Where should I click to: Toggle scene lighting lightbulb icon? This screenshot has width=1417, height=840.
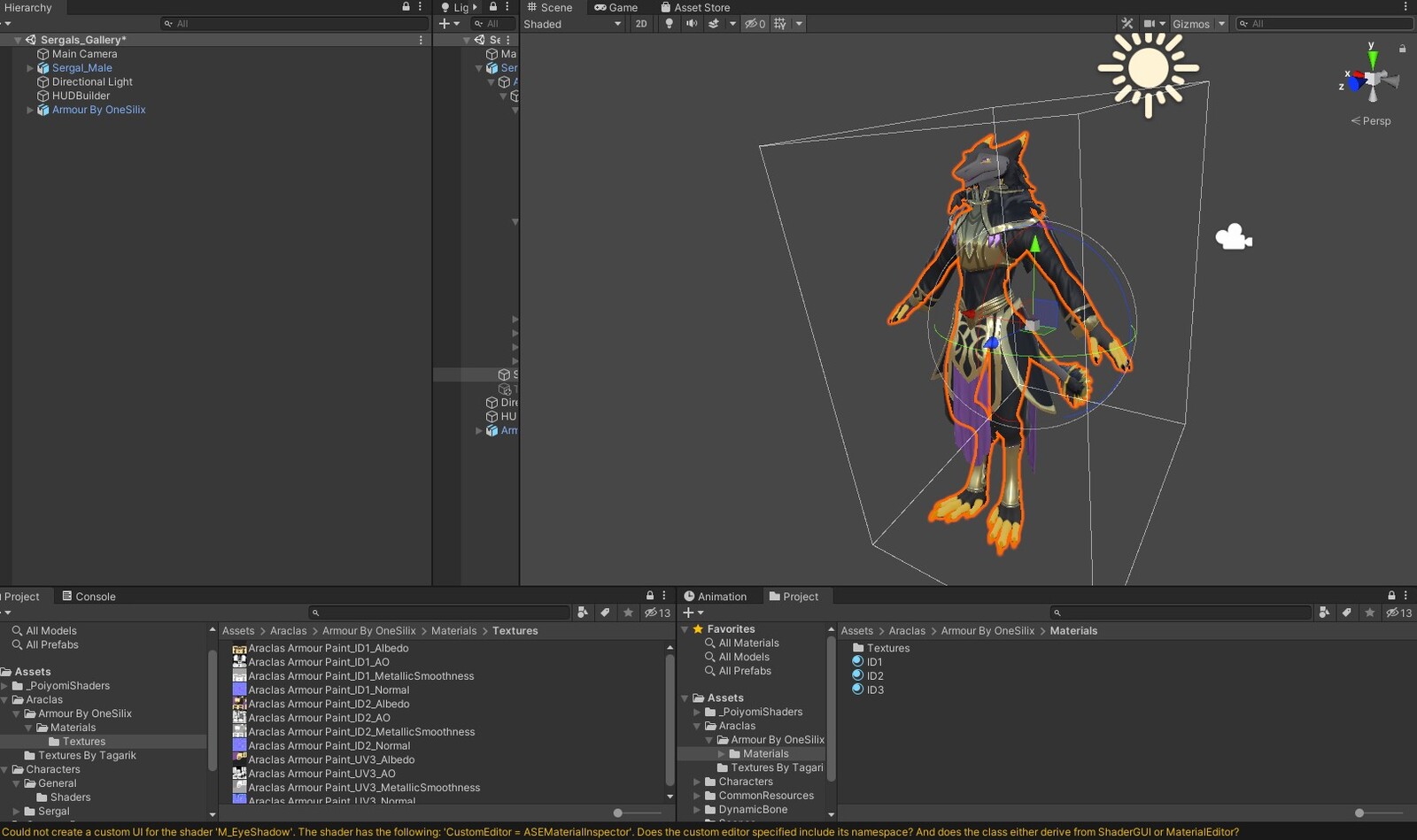pyautogui.click(x=669, y=24)
